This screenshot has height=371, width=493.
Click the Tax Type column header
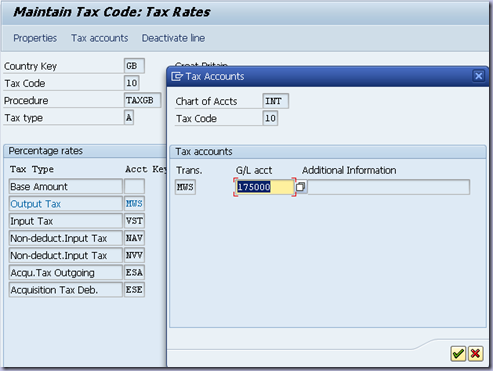(32, 169)
